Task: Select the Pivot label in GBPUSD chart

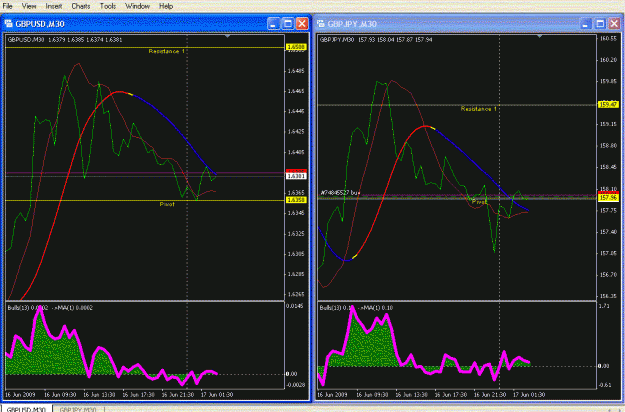Action: (167, 204)
